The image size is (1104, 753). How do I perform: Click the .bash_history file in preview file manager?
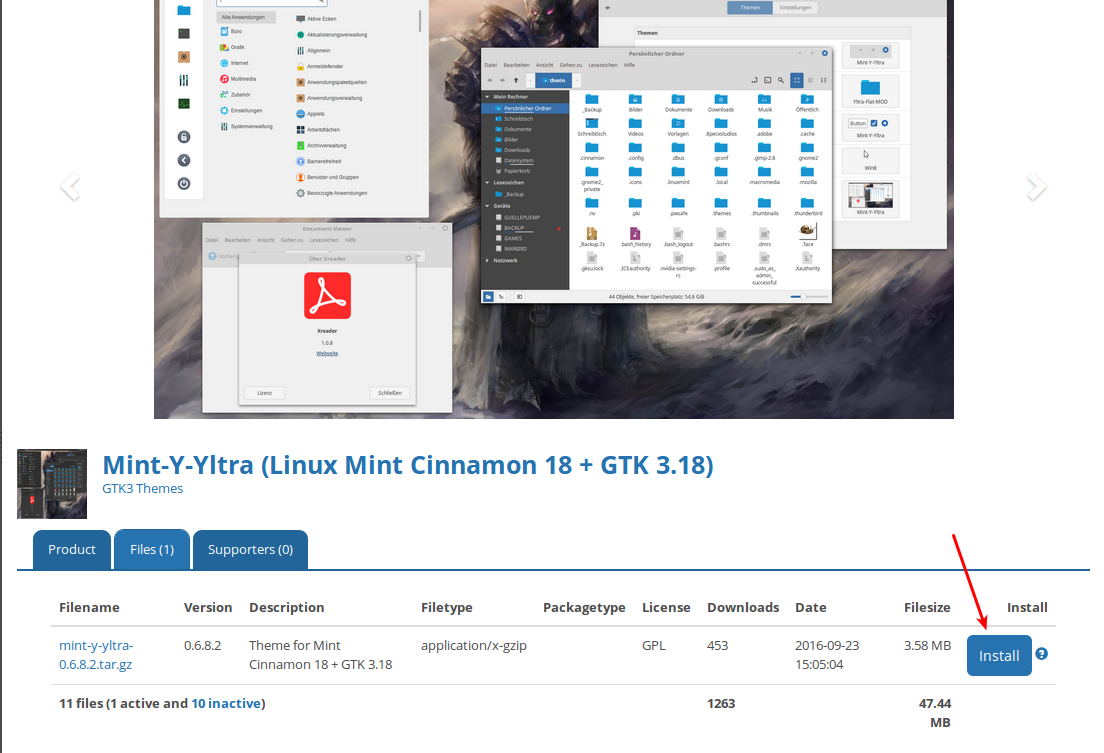click(x=636, y=237)
